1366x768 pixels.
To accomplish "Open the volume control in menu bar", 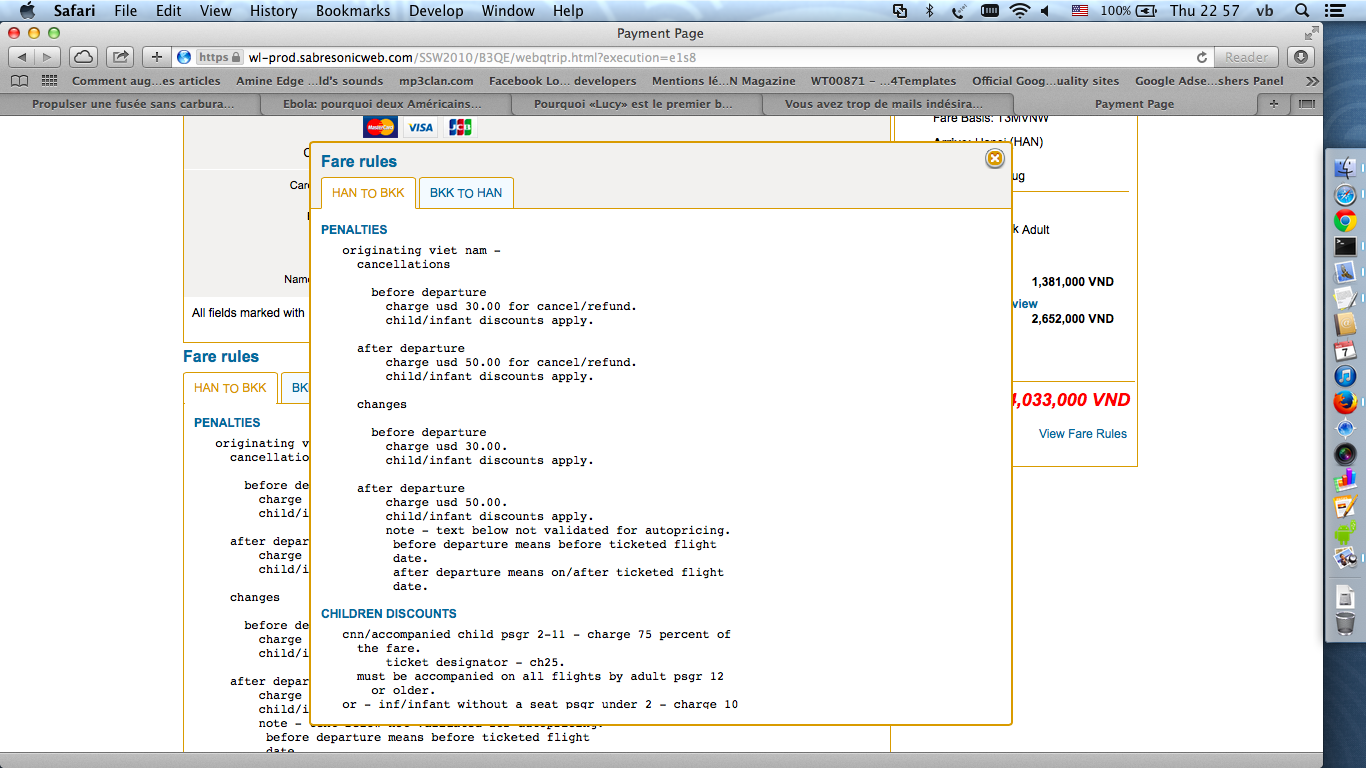I will [x=1046, y=11].
